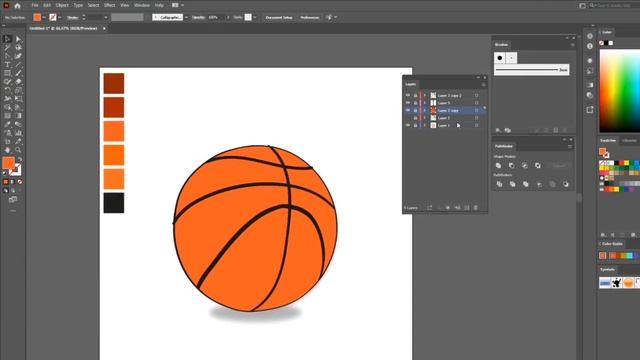Click Divide in Pathfinder panel
Screen dimensions: 640x360
click(499, 184)
